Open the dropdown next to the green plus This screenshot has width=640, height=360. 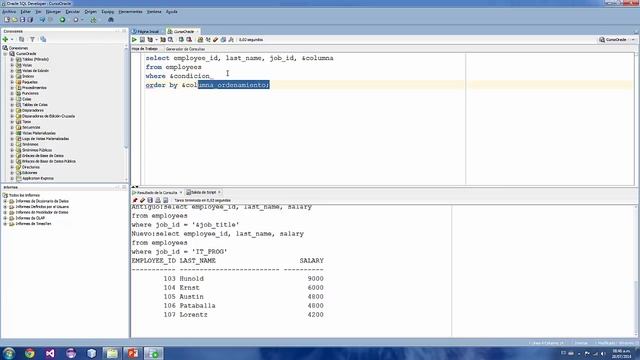coord(12,39)
